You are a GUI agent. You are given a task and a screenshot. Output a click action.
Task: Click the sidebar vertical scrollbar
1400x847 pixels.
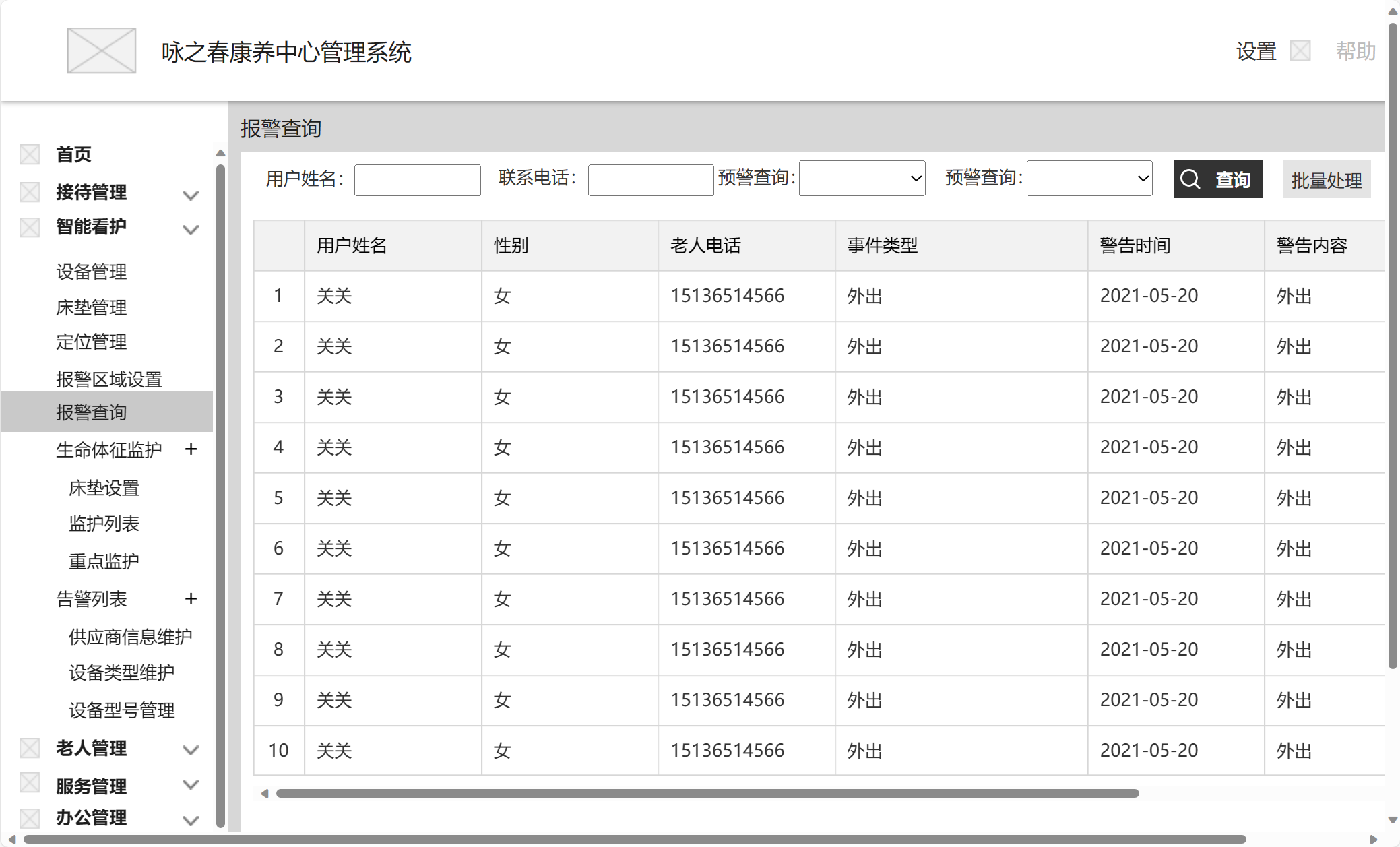click(220, 495)
